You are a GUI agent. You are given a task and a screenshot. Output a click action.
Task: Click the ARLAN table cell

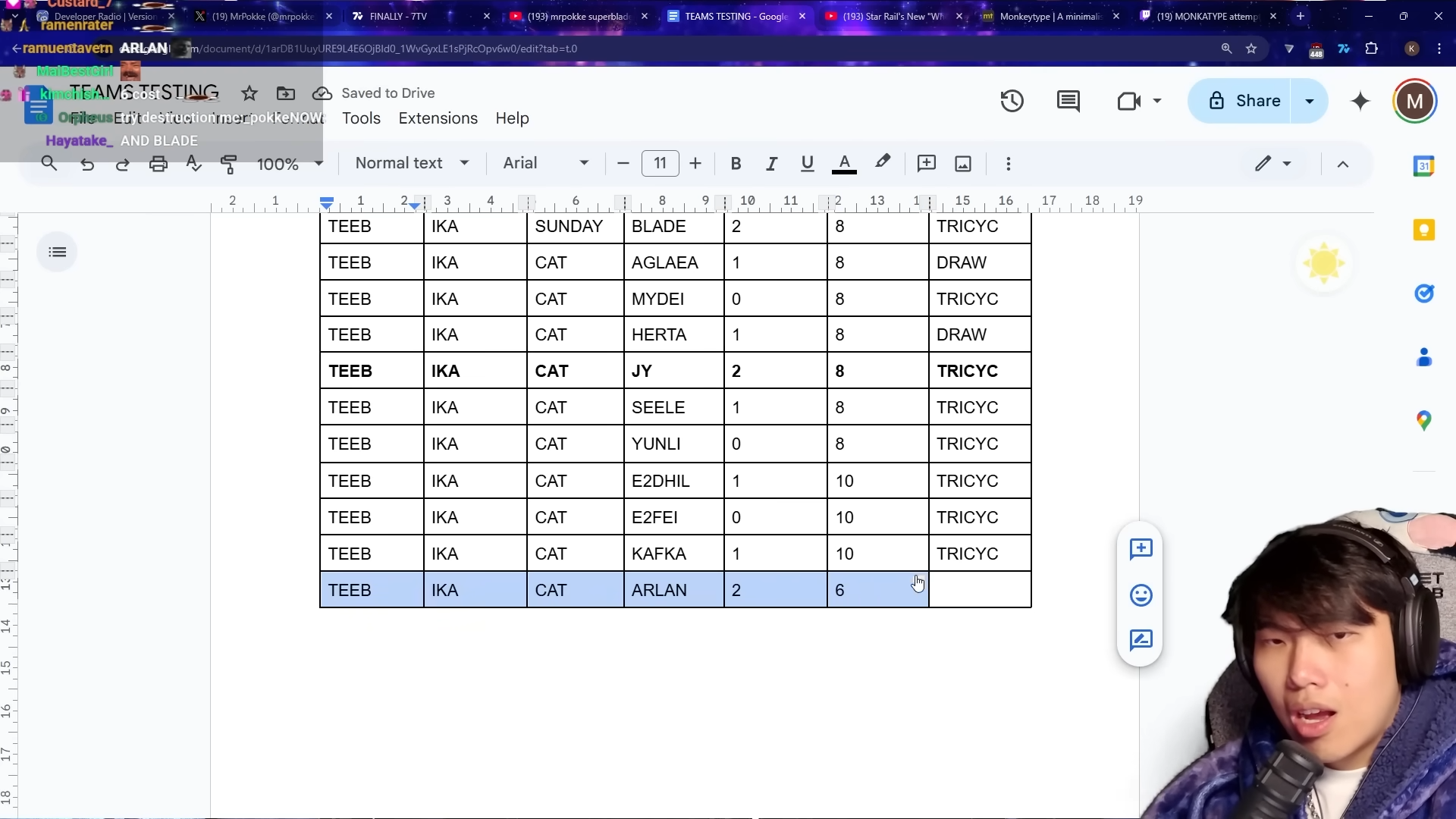(x=673, y=590)
